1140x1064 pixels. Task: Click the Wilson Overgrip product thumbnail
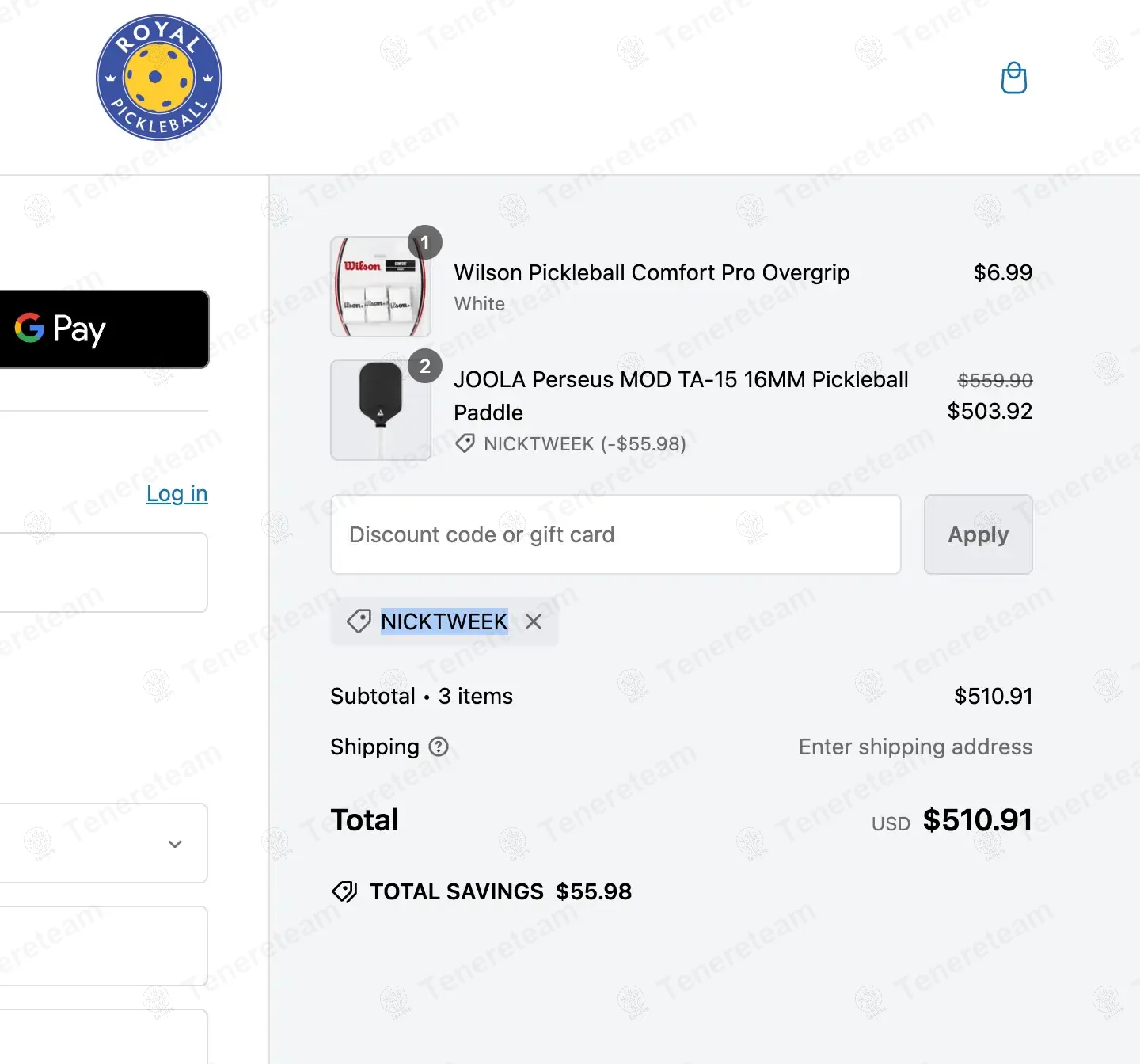(x=380, y=287)
